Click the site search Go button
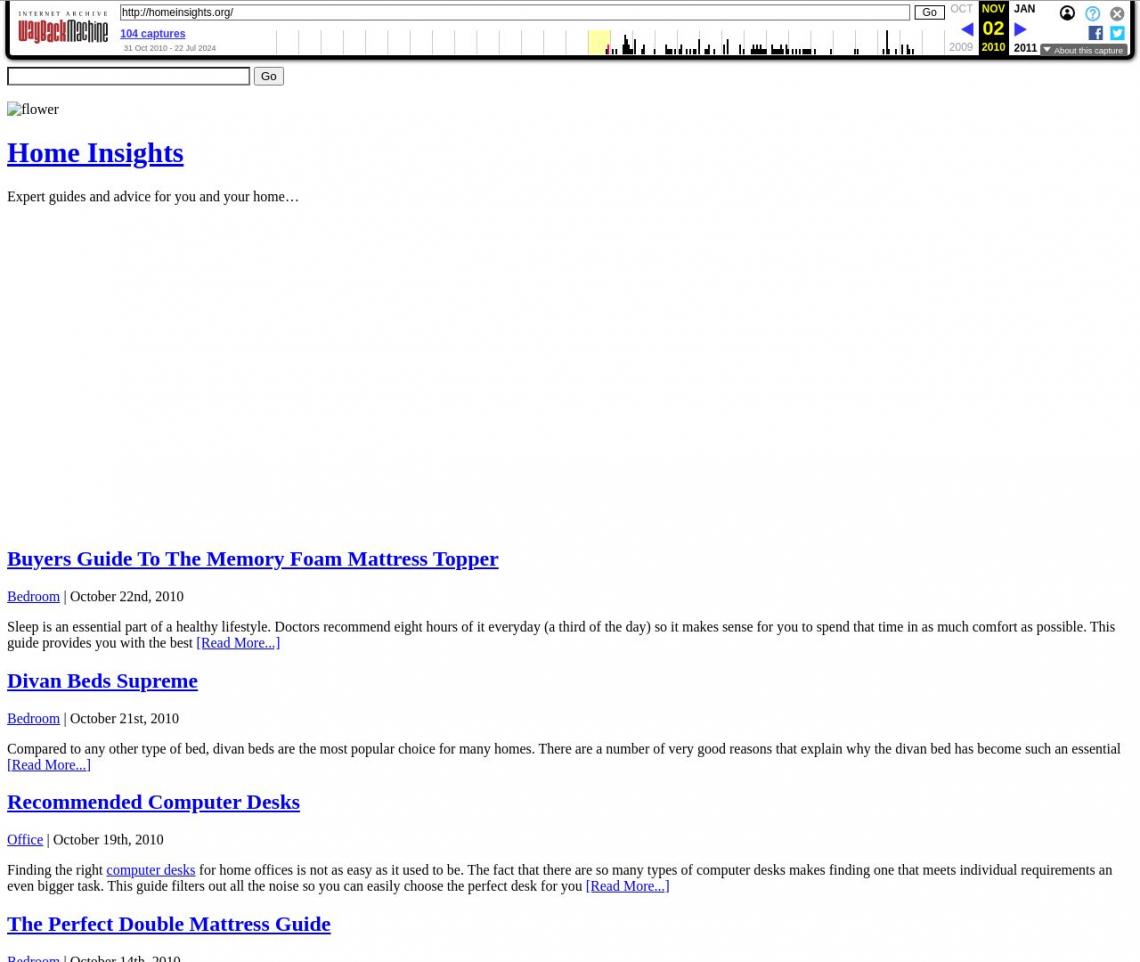 pos(268,76)
